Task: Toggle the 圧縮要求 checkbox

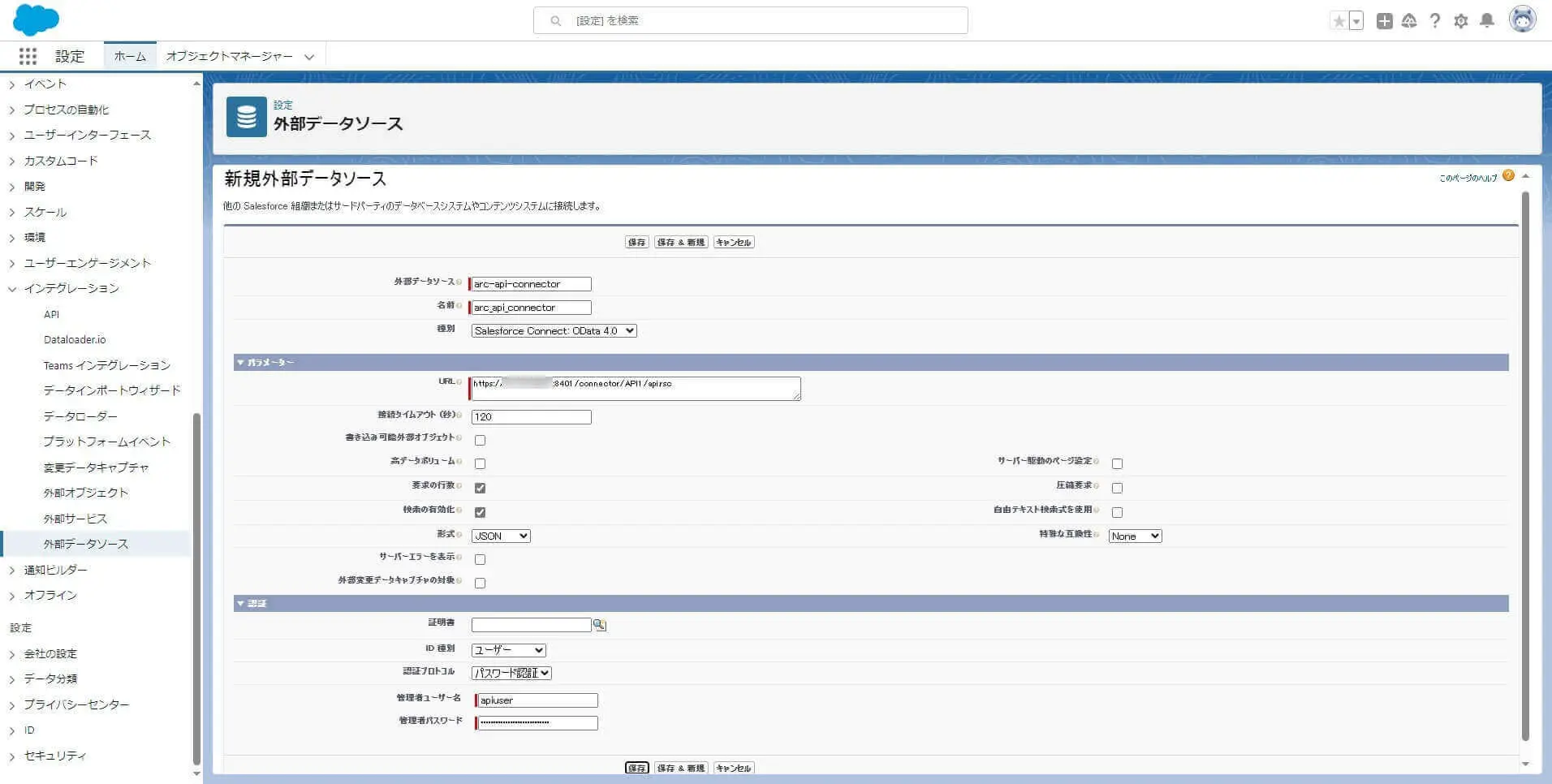Action: (1117, 488)
